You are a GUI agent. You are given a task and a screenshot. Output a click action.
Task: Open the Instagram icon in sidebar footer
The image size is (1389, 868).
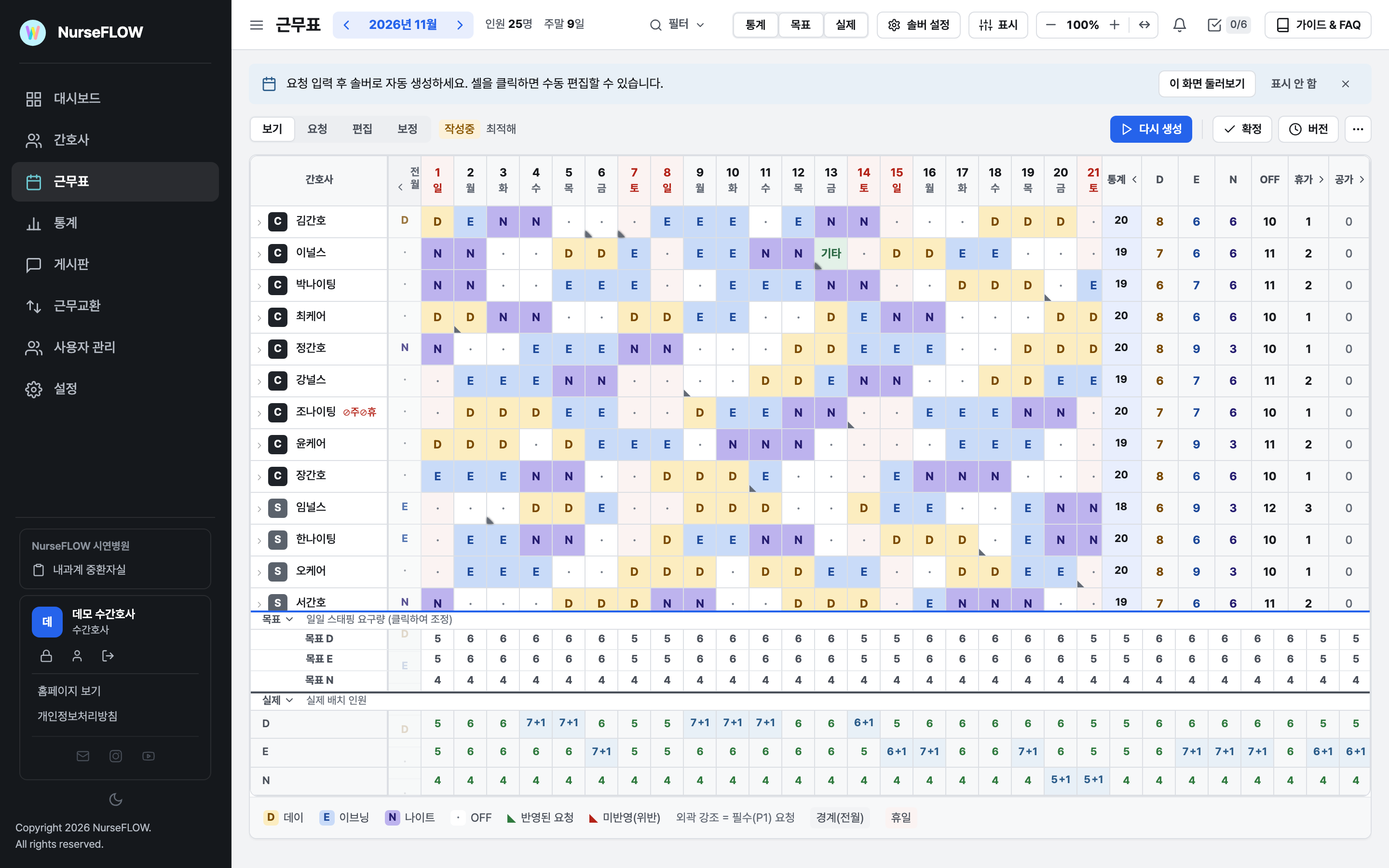pos(115,756)
